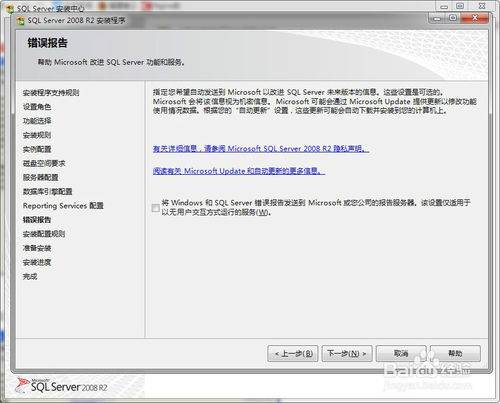This screenshot has width=500, height=403.
Task: Select the 安装进度 step in sidebar
Action: pos(37,262)
